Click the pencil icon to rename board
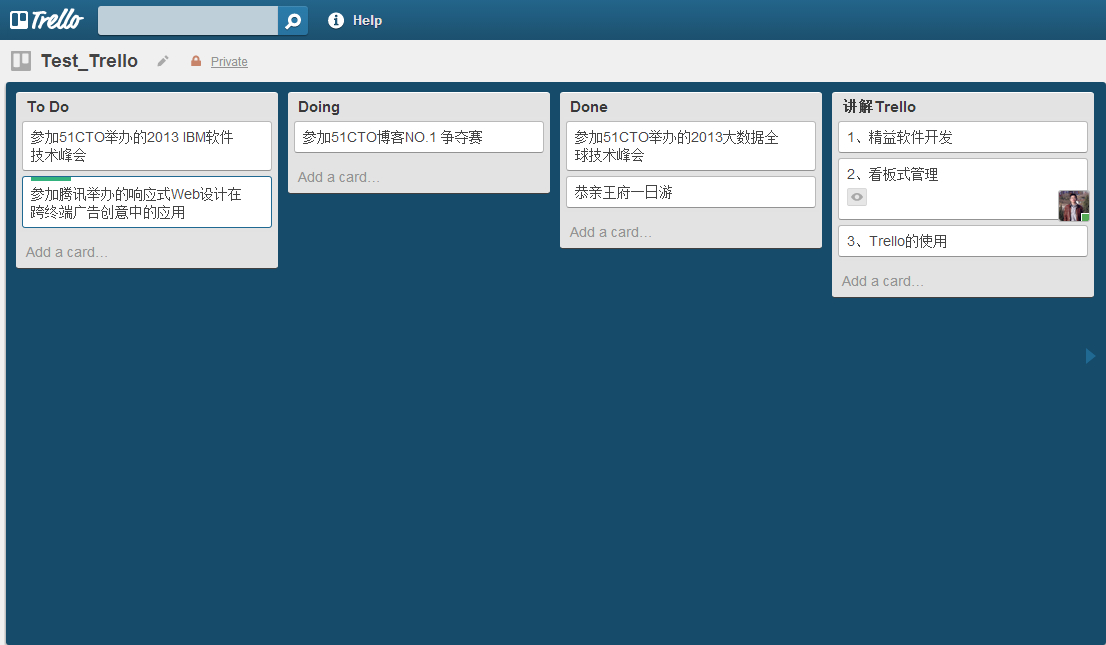Image resolution: width=1106 pixels, height=645 pixels. pos(163,61)
